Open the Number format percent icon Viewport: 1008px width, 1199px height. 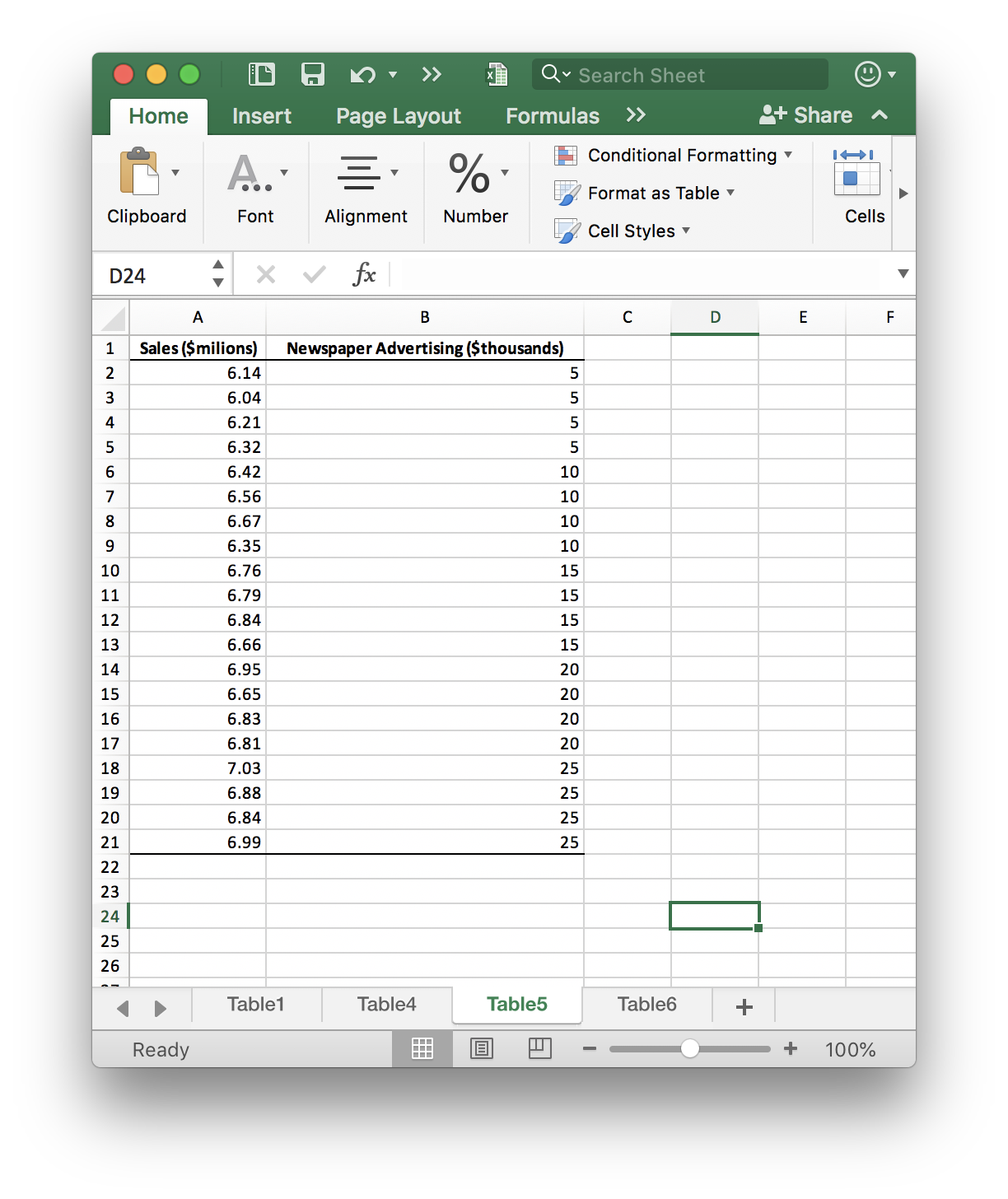click(x=469, y=173)
